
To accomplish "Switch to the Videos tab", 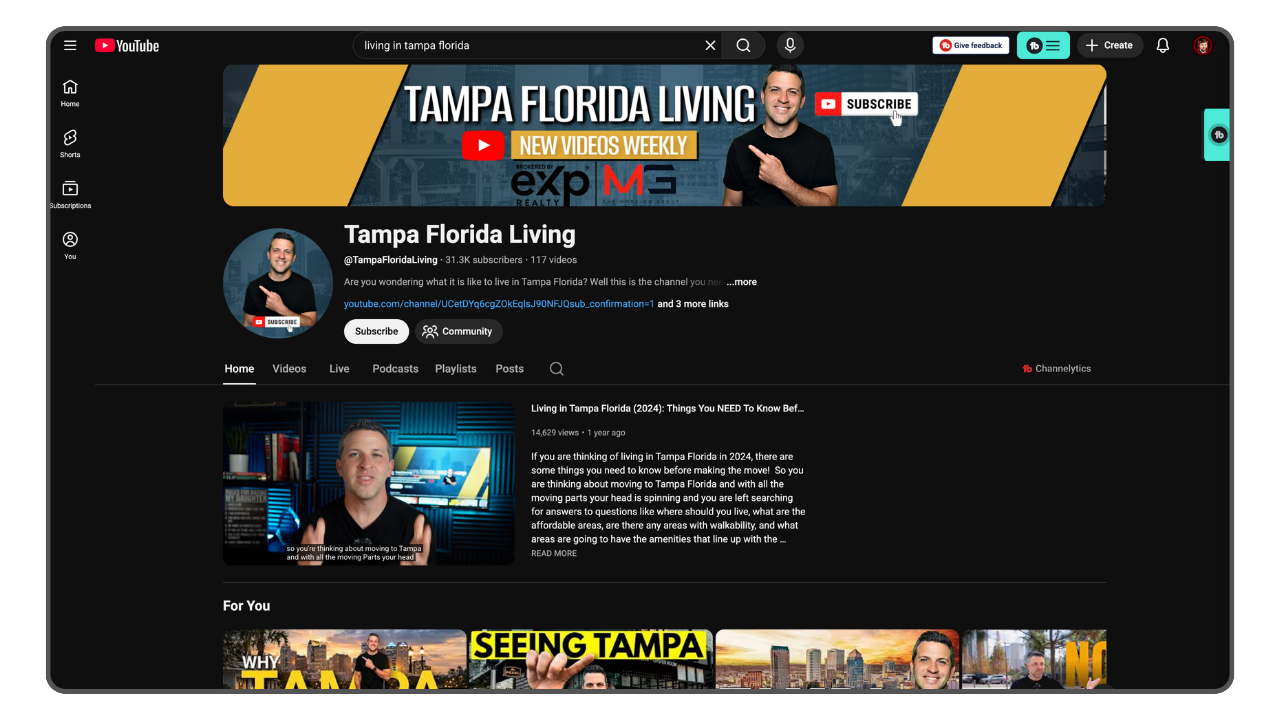I will 289,368.
